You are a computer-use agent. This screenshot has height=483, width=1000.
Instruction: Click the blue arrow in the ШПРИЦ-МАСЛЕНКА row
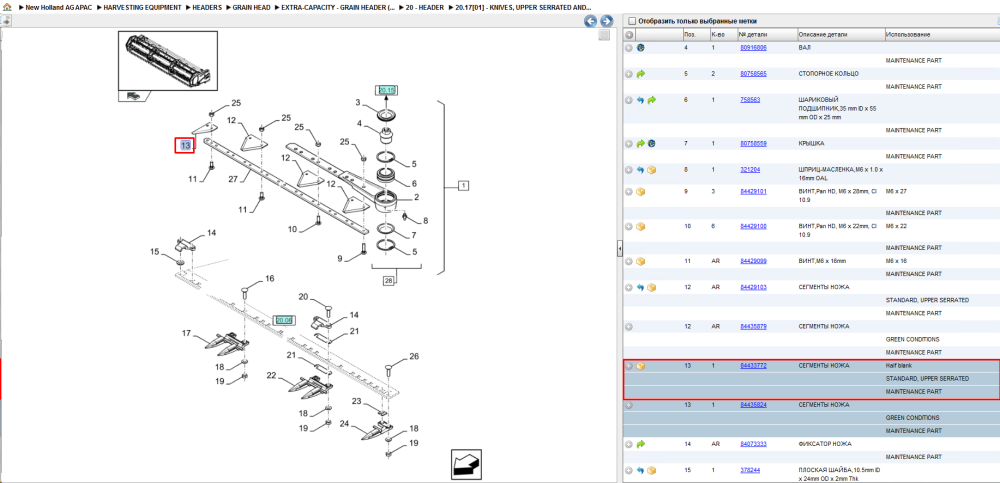pos(641,170)
